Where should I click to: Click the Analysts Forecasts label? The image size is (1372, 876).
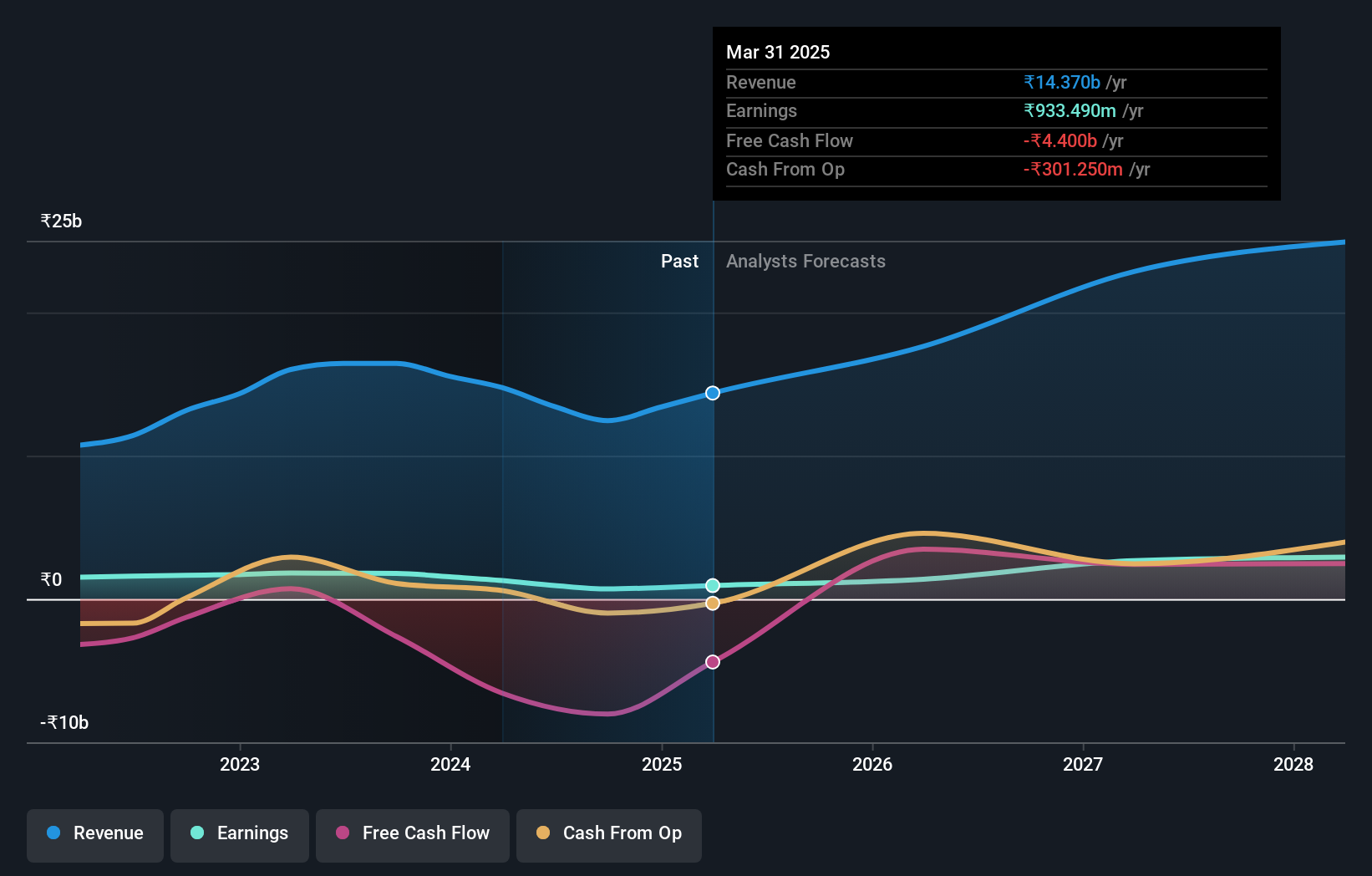coord(805,261)
